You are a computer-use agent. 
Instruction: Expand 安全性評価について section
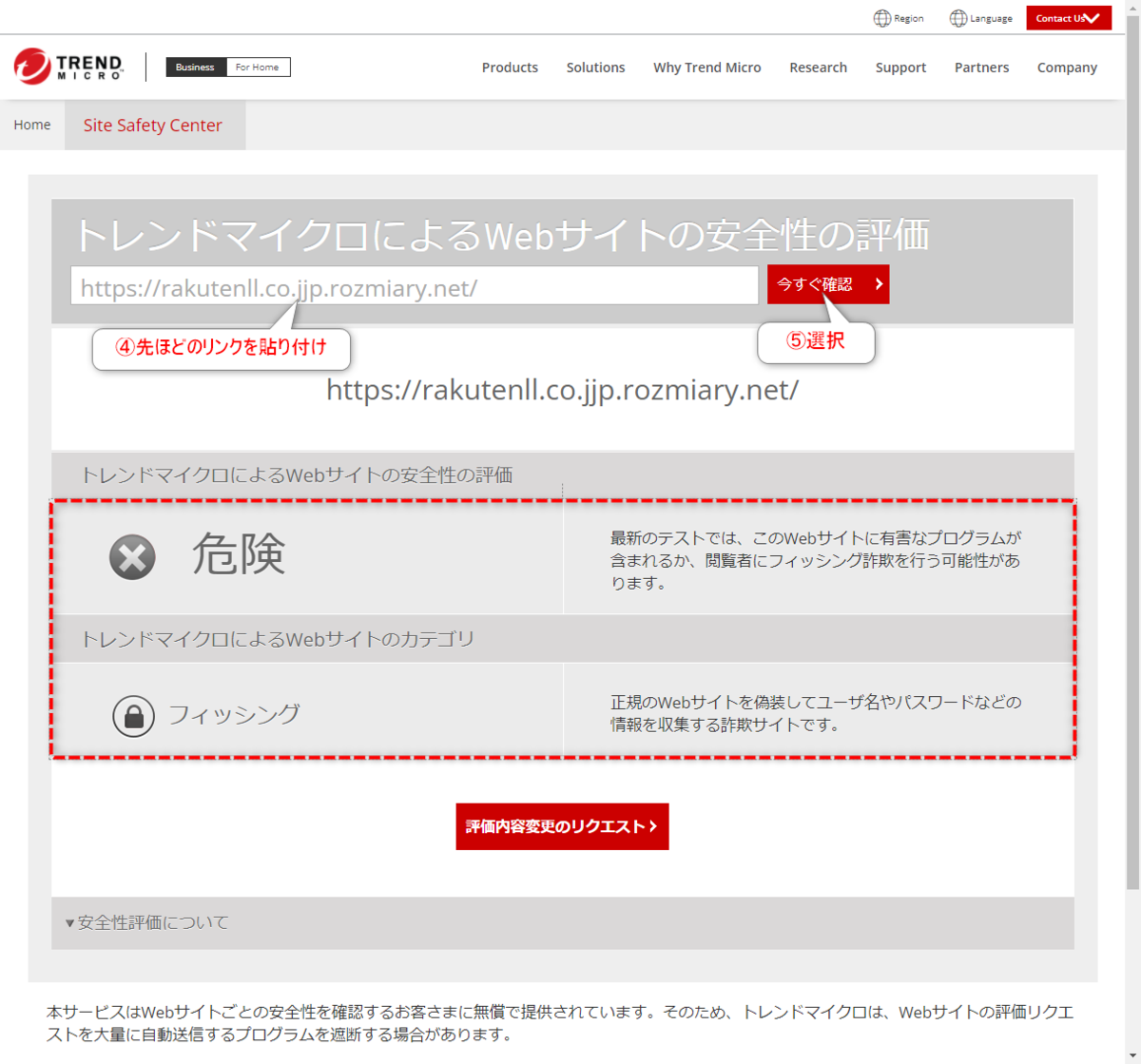563,922
